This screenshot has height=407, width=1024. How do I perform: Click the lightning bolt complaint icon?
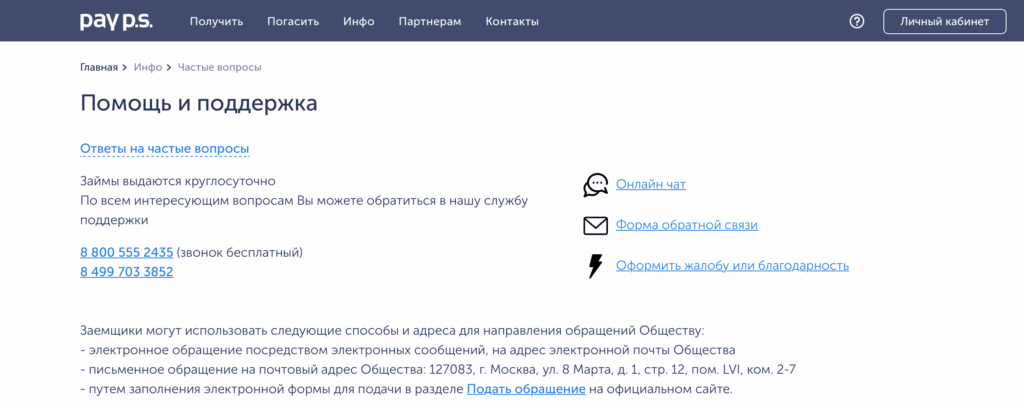[595, 266]
